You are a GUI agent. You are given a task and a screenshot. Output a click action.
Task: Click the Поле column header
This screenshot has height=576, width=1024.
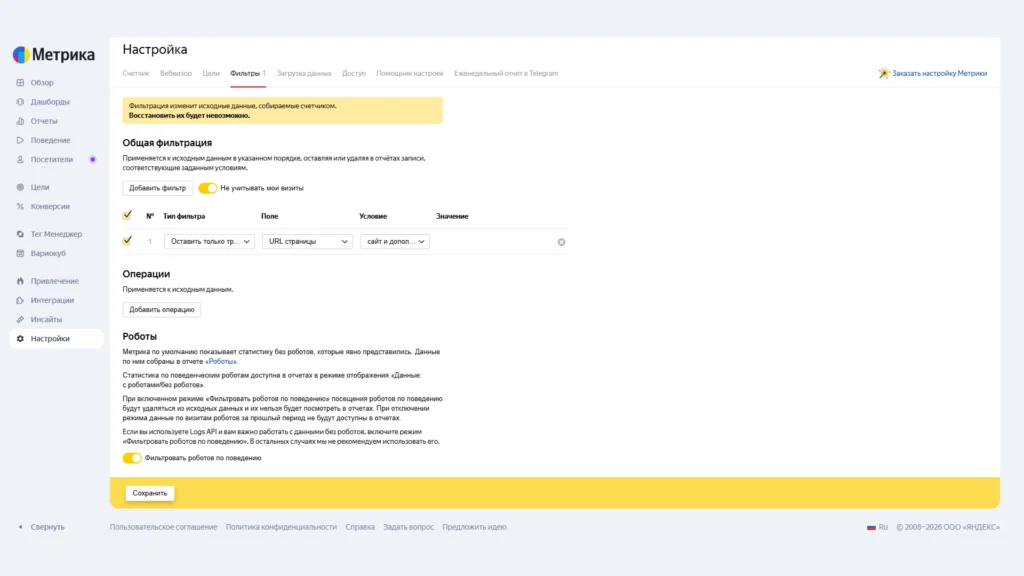[270, 216]
